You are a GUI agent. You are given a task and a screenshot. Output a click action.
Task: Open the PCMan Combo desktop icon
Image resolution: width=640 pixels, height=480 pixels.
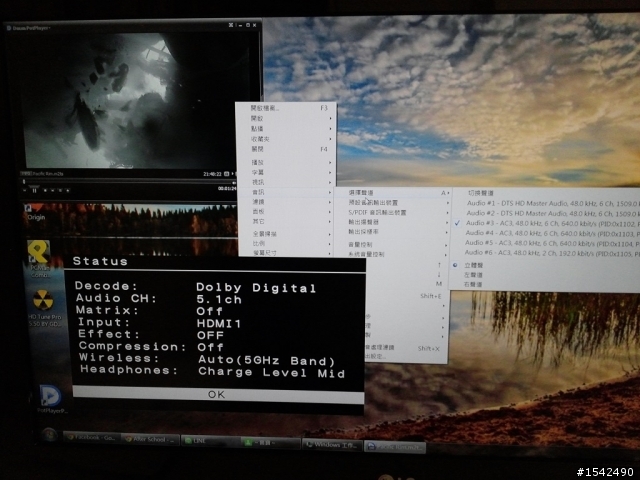pos(40,259)
